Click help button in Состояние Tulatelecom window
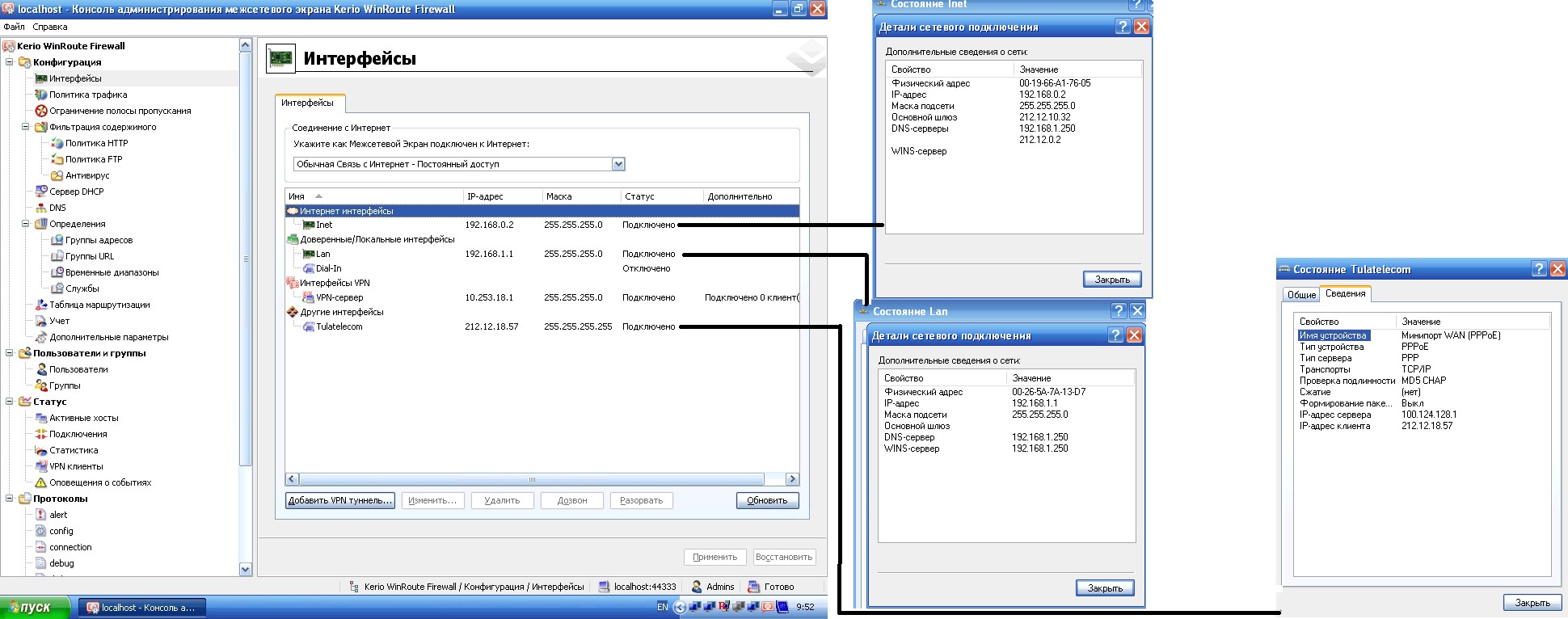The image size is (1568, 619). click(1540, 269)
